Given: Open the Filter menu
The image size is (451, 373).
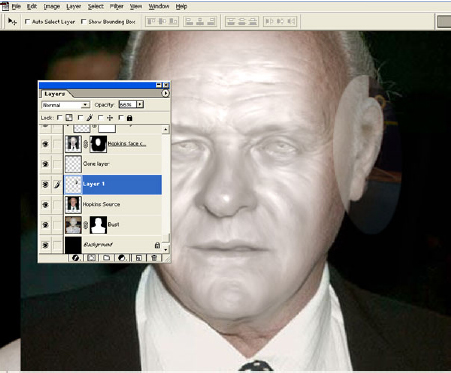Looking at the screenshot, I should coord(117,6).
